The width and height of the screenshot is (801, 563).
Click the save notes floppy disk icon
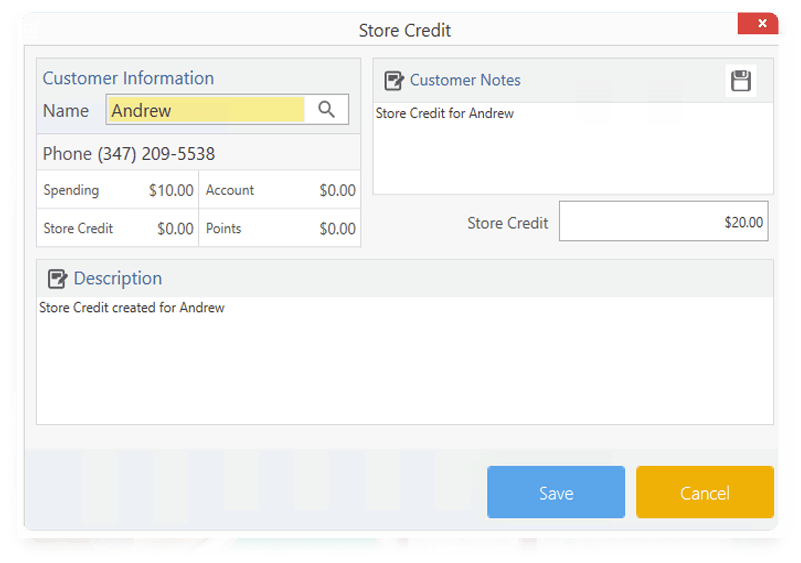pyautogui.click(x=741, y=81)
